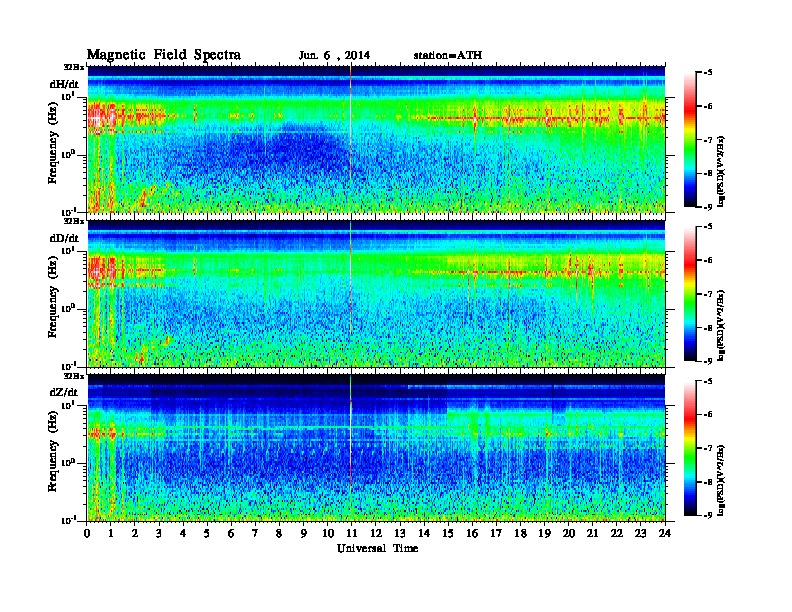Click the dH/dt spectrogram plot area
This screenshot has width=792, height=612.
tap(376, 139)
